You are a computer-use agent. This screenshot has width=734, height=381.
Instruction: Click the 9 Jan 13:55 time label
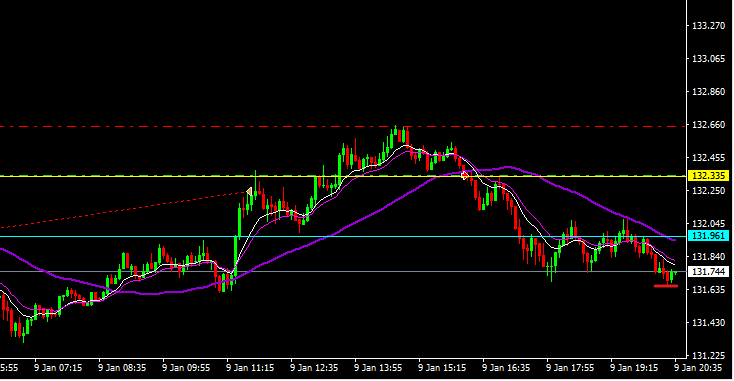(x=378, y=368)
